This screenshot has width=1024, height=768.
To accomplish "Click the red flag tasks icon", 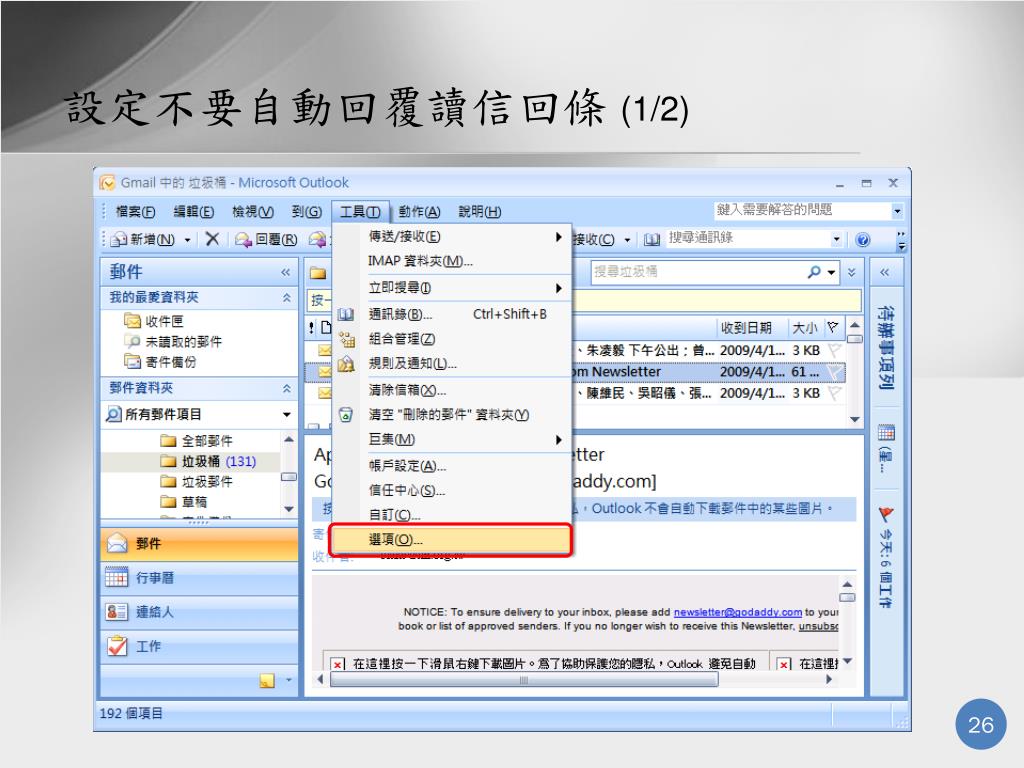I will (886, 515).
